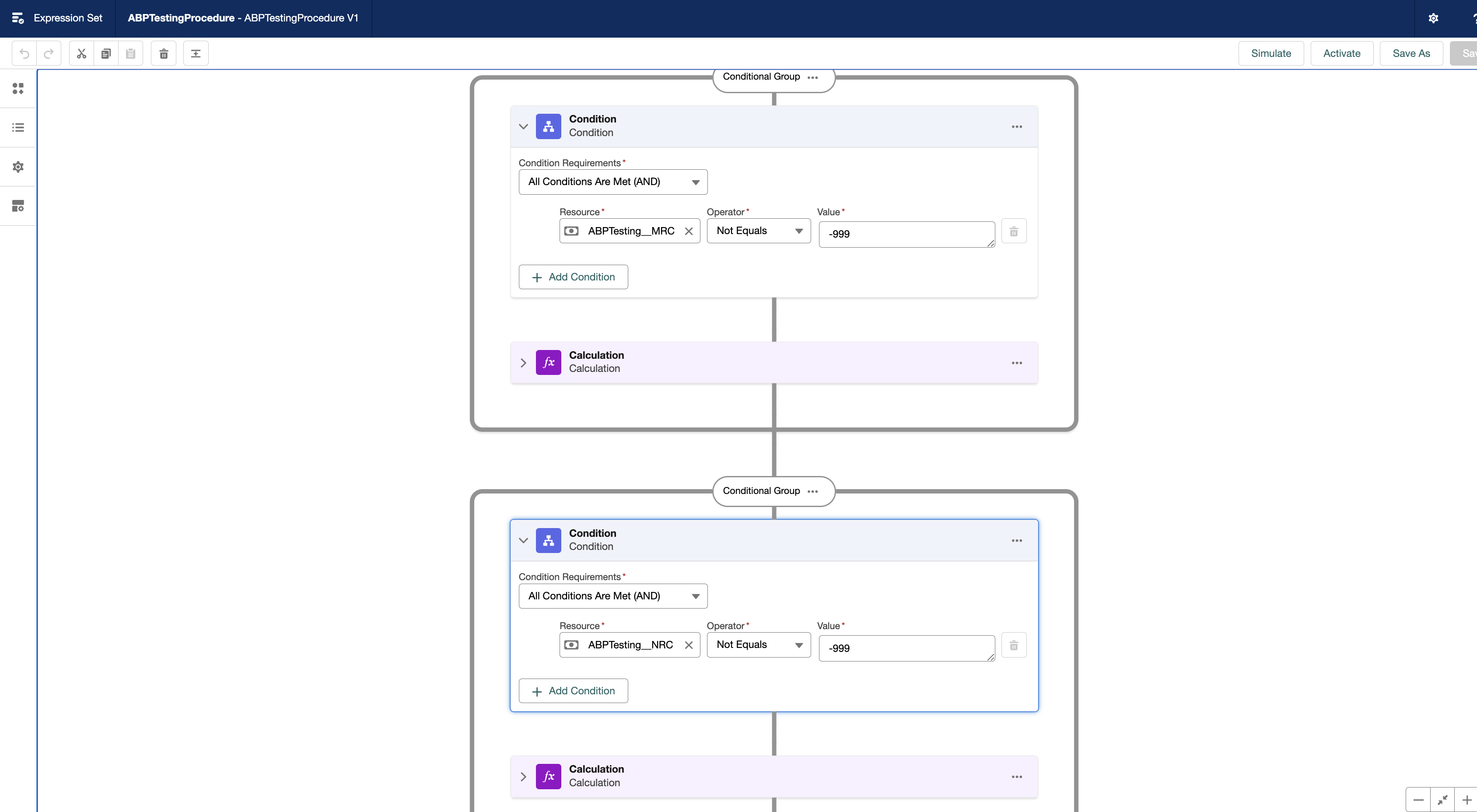The height and width of the screenshot is (812, 1477).
Task: Click the zoom out minus icon
Action: click(x=1418, y=800)
